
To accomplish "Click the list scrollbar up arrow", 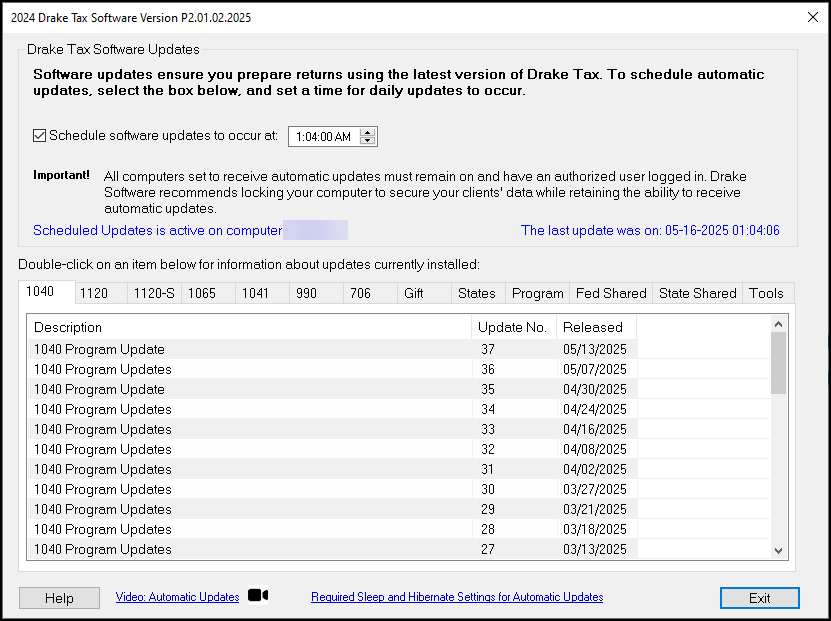I will (x=778, y=324).
